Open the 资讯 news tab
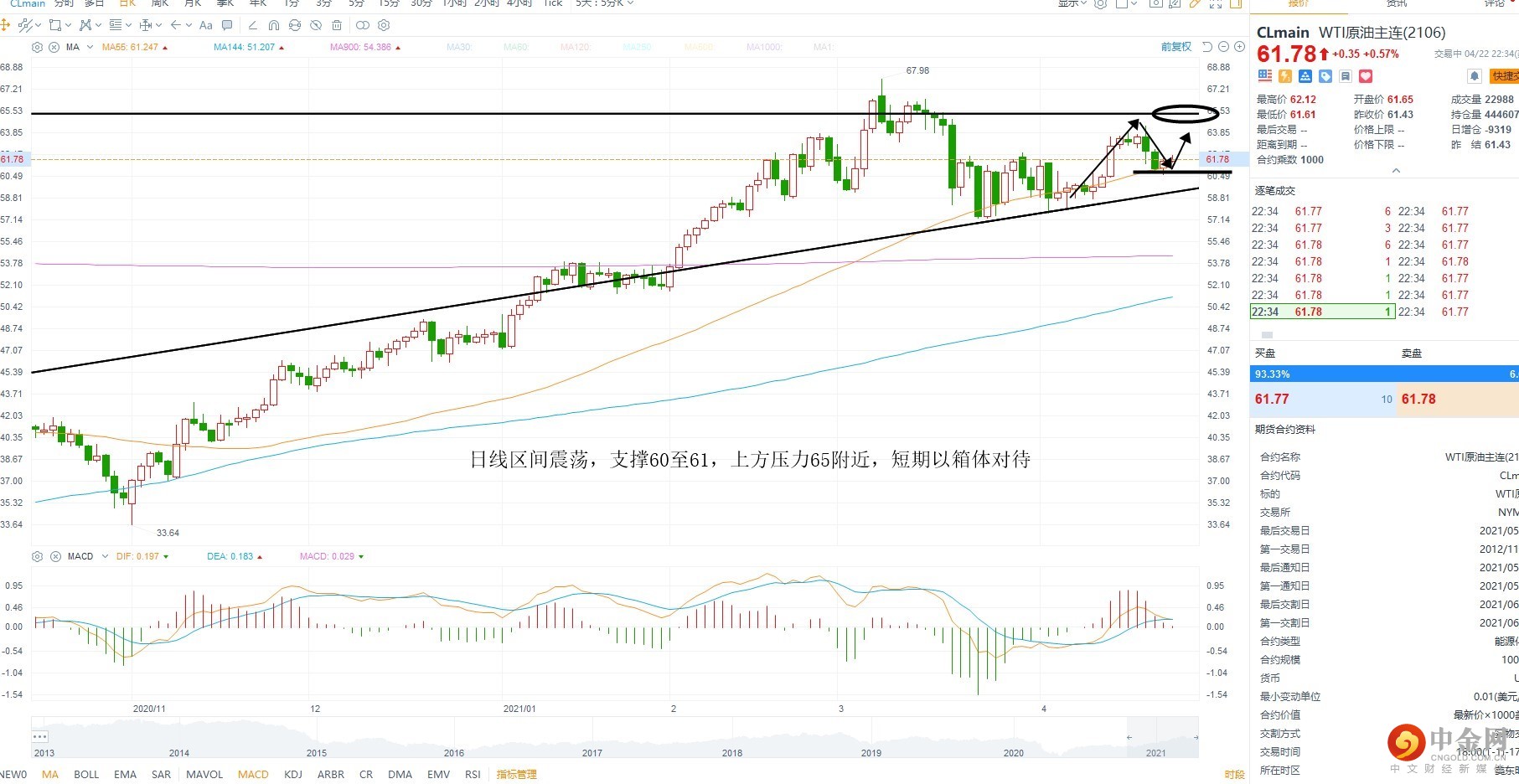 [1397, 3]
